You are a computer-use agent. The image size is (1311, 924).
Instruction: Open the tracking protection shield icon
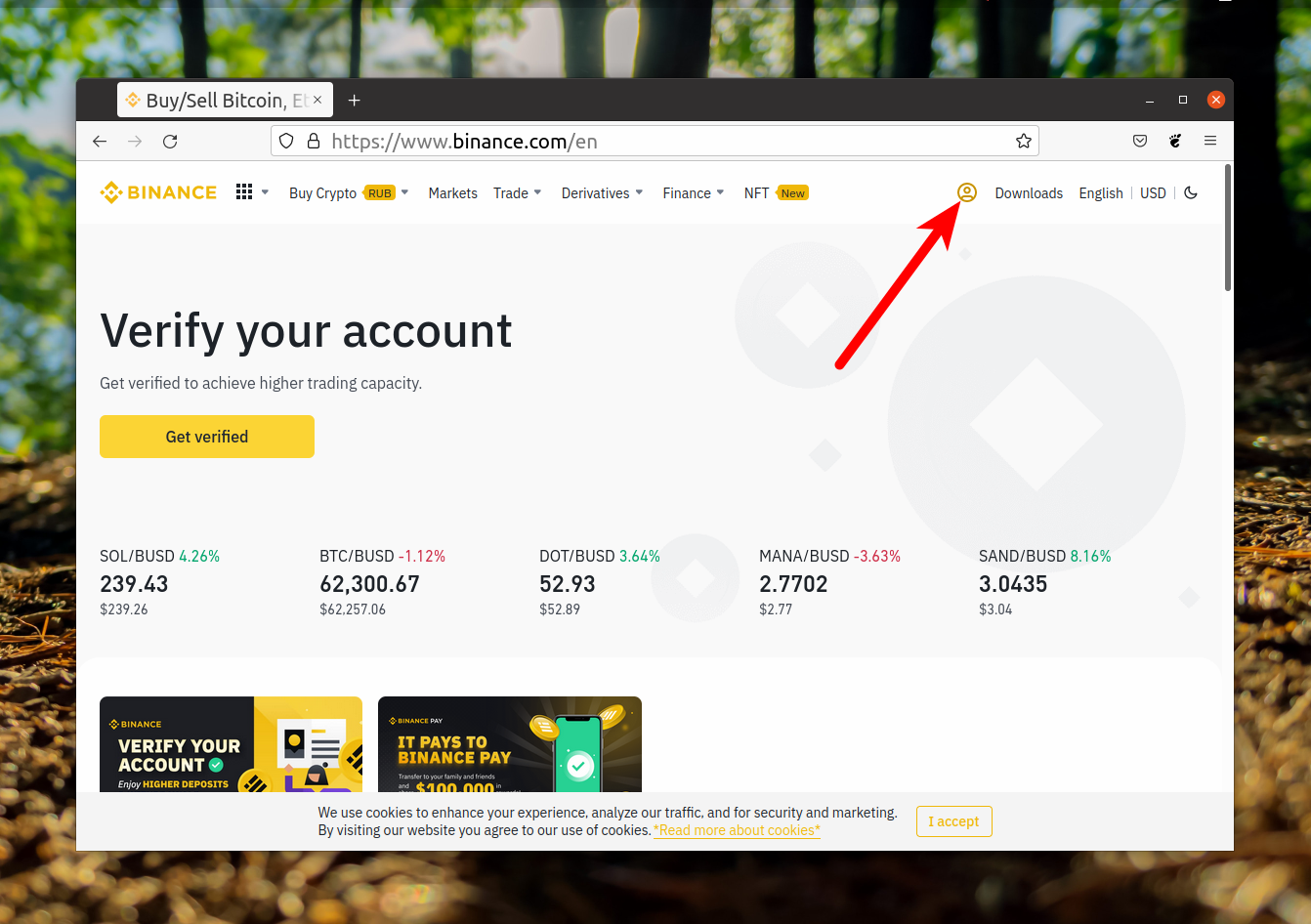(x=286, y=141)
